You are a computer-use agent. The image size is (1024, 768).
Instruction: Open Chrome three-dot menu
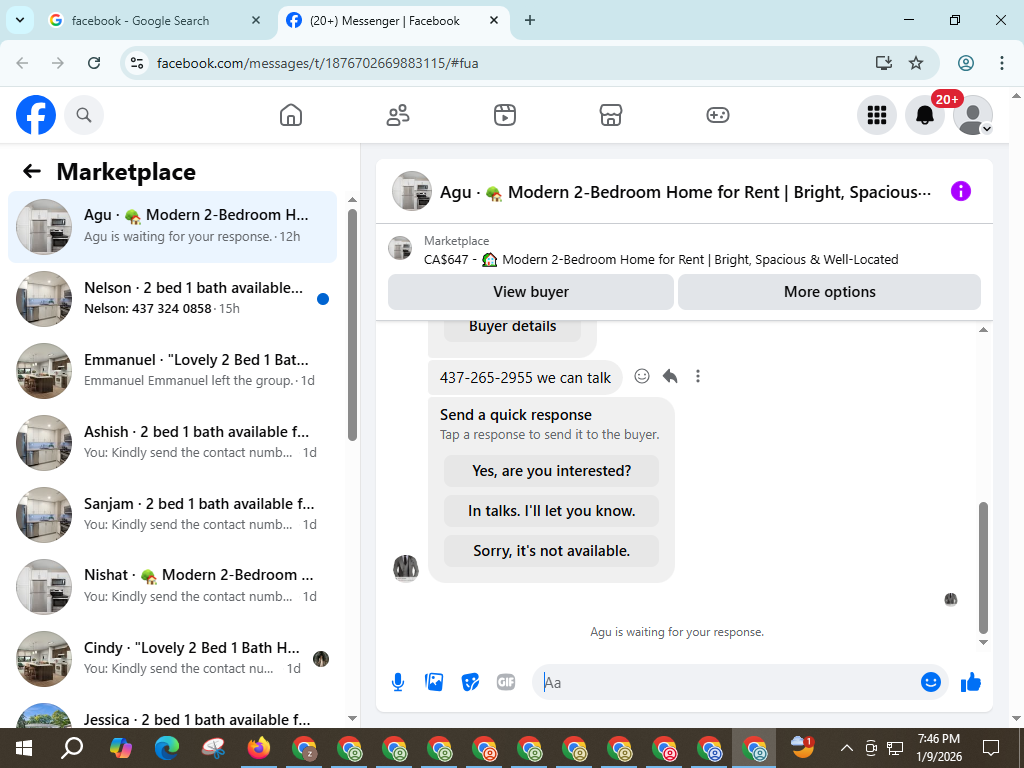(1002, 63)
